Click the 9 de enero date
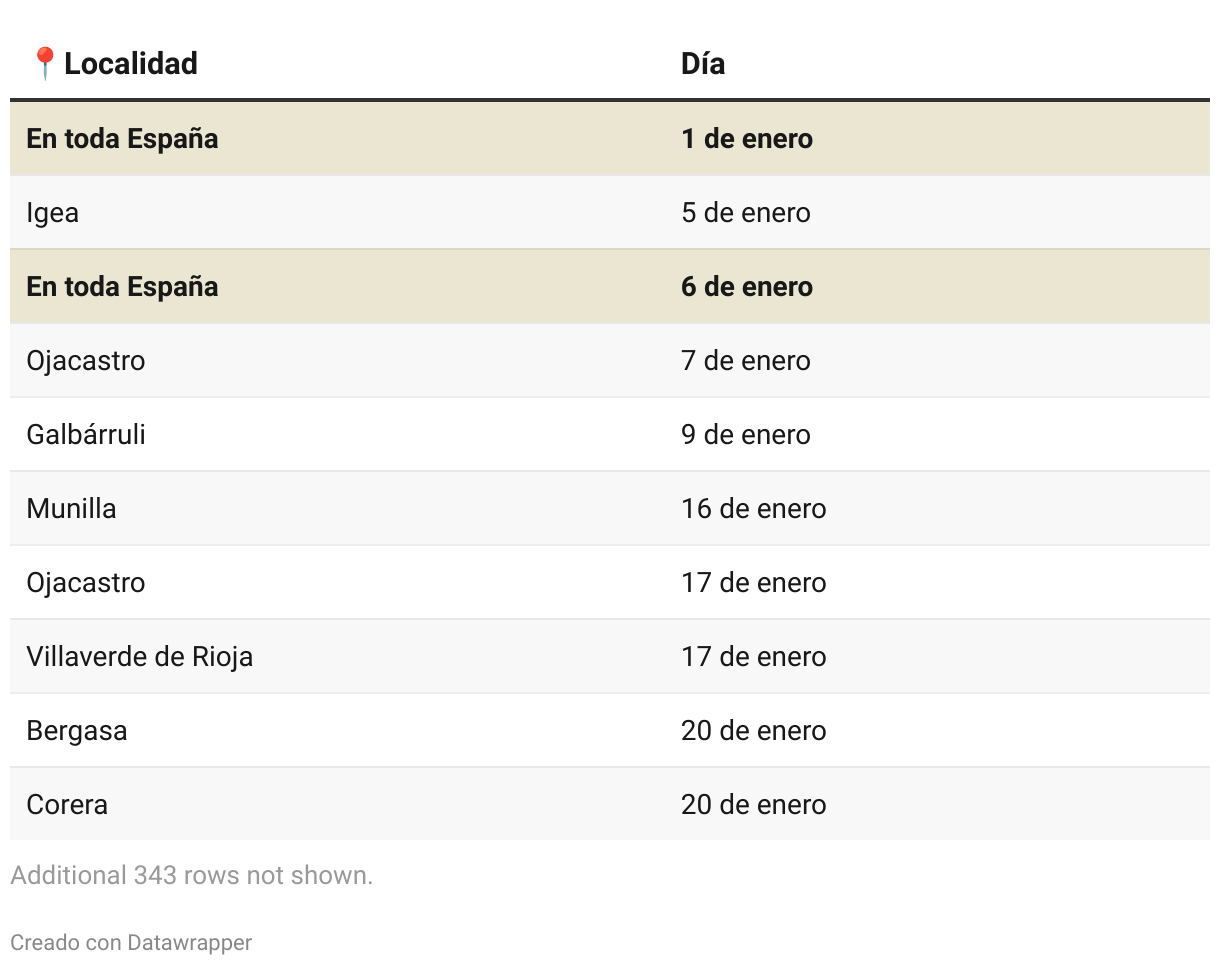Screen dimensions: 1220x966 pyautogui.click(x=746, y=435)
